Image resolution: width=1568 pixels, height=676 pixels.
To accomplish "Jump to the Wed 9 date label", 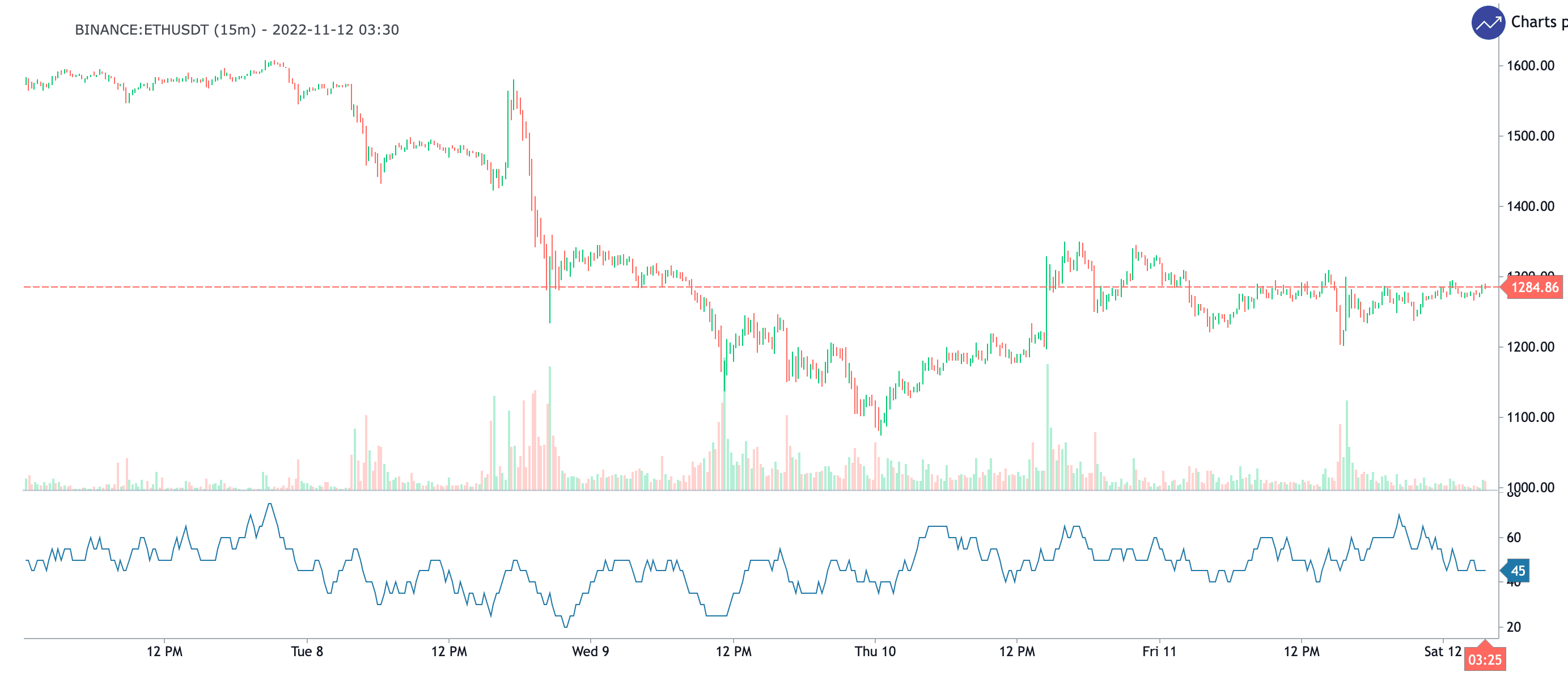I will click(x=591, y=652).
